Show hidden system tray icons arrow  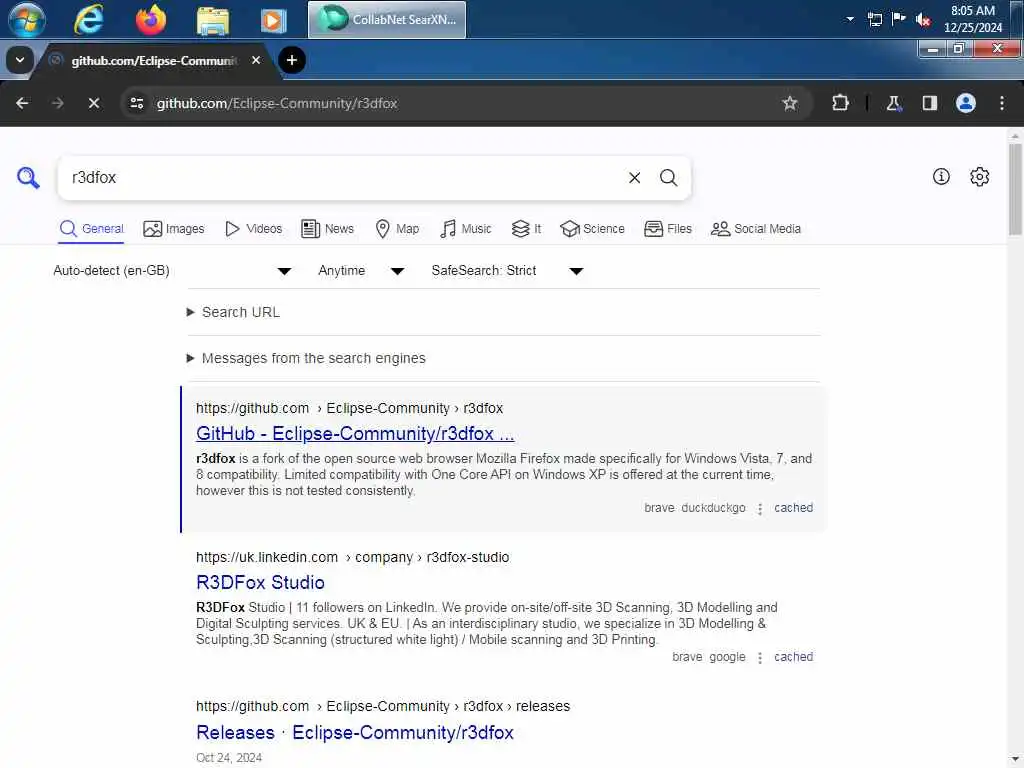tap(850, 19)
